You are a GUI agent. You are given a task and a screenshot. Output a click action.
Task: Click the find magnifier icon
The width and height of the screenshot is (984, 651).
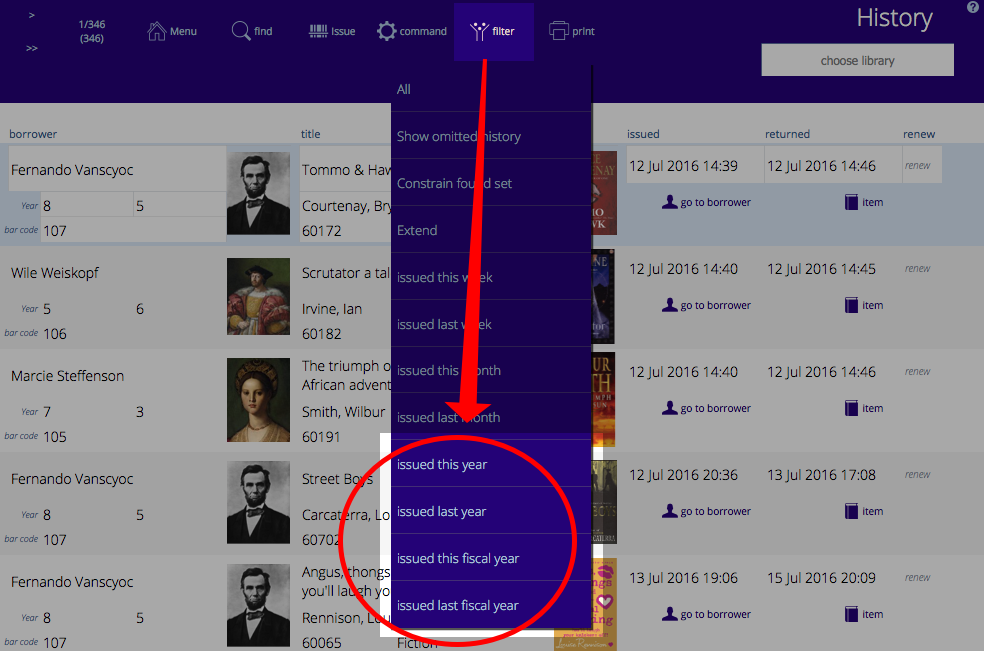click(x=241, y=31)
